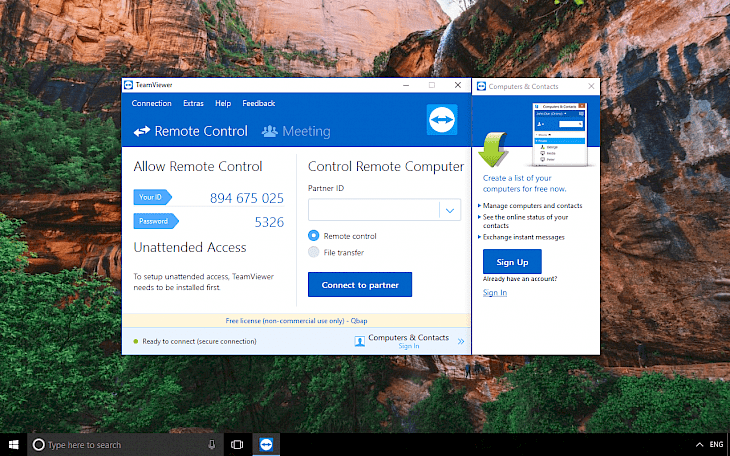
Task: Click the contacts list preview thumbnail
Action: tap(560, 134)
